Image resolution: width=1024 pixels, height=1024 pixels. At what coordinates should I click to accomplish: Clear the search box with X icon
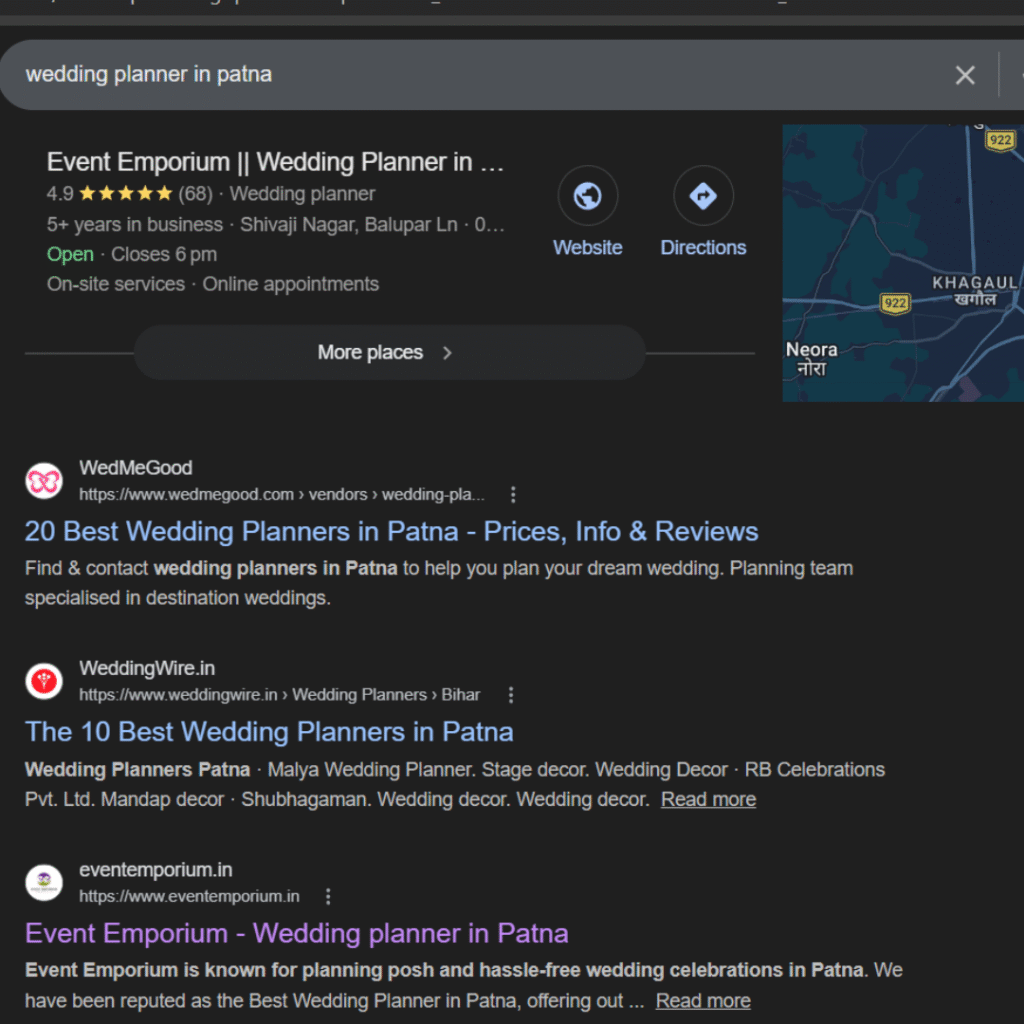pos(964,75)
